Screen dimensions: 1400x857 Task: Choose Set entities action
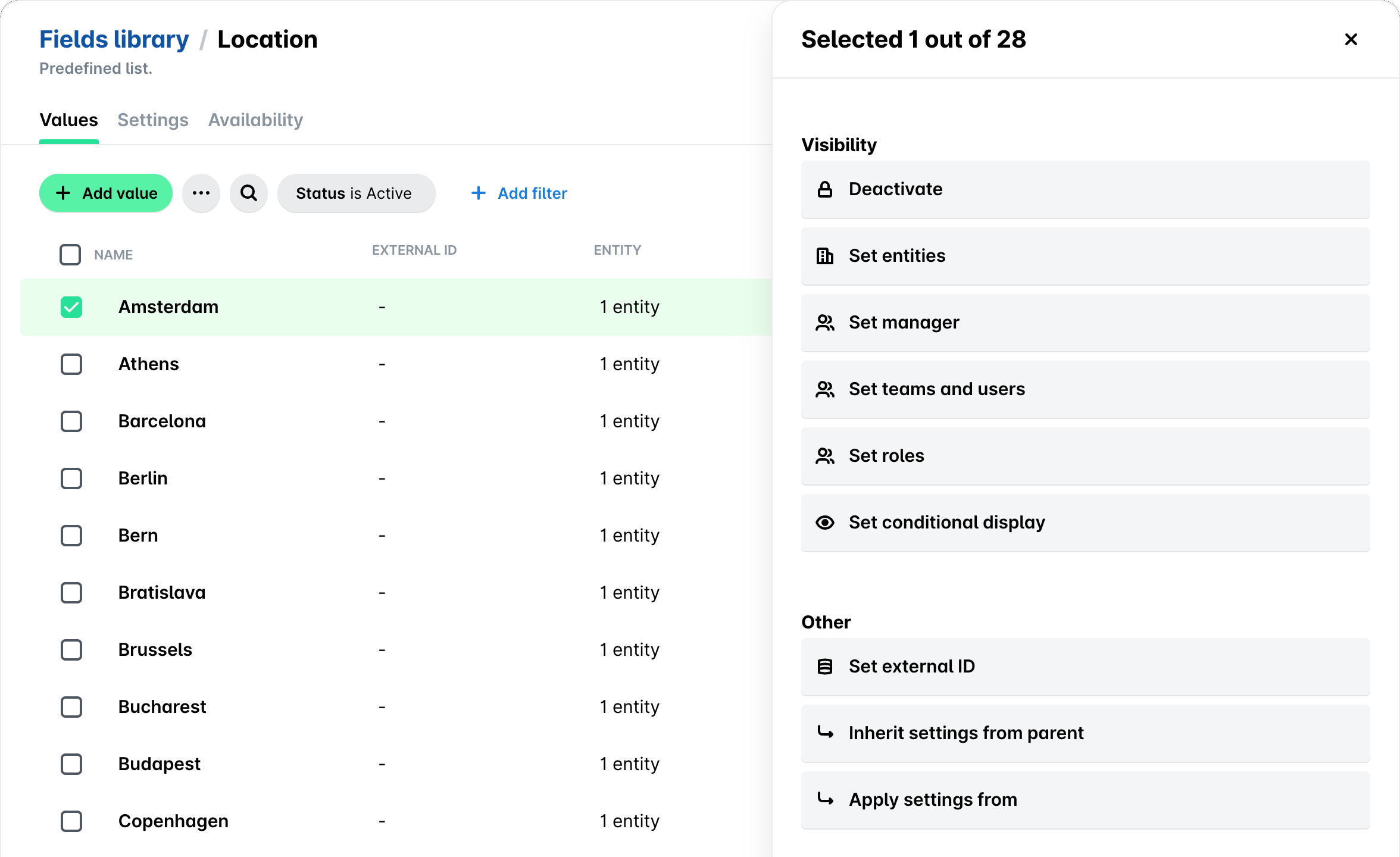coord(1085,256)
